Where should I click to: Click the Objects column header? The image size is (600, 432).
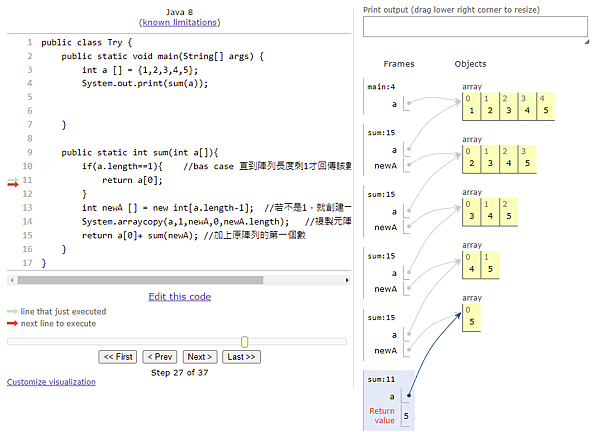click(470, 64)
